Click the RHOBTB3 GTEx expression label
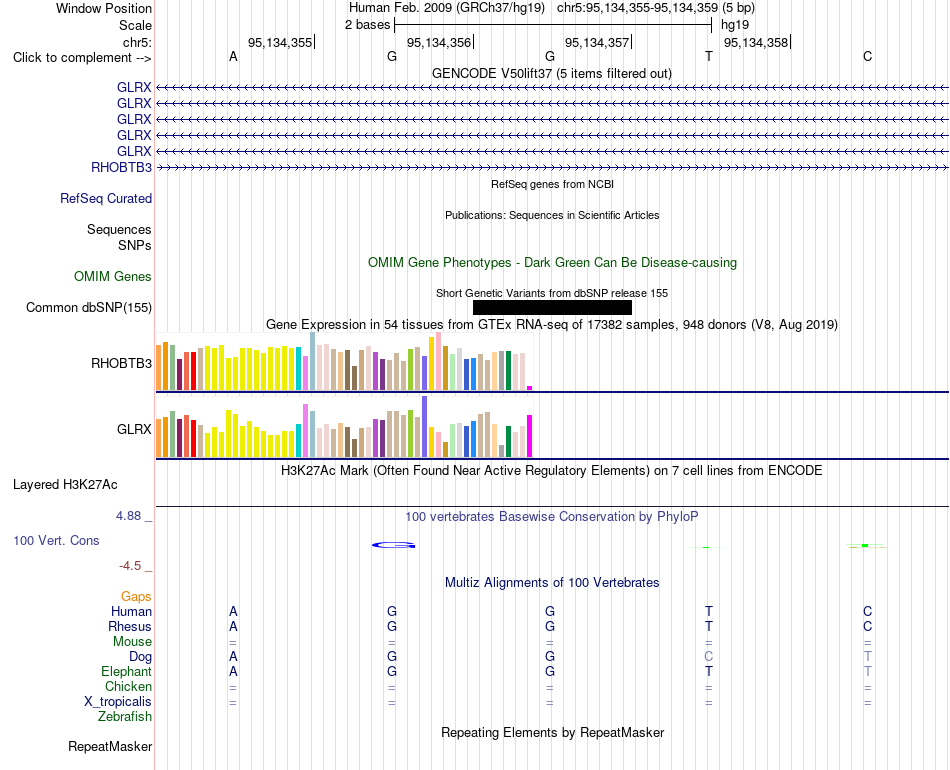Image resolution: width=950 pixels, height=770 pixels. (121, 363)
